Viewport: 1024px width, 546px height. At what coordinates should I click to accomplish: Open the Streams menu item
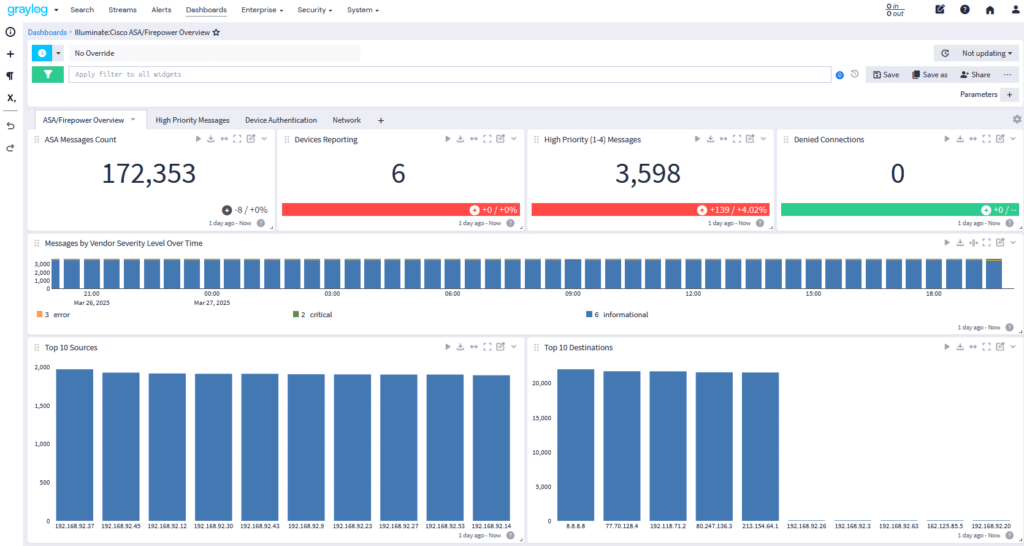[x=122, y=10]
